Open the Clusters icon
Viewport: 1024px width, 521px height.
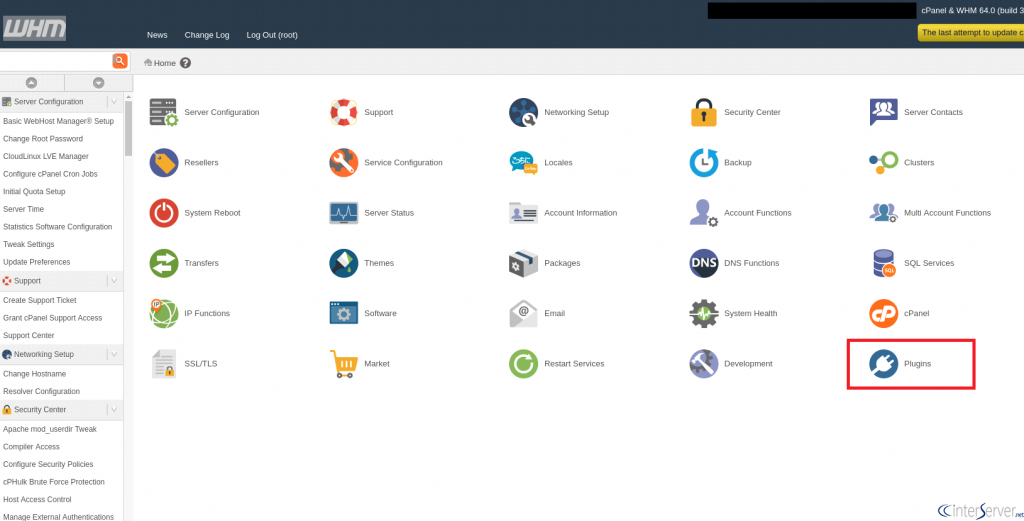click(884, 163)
